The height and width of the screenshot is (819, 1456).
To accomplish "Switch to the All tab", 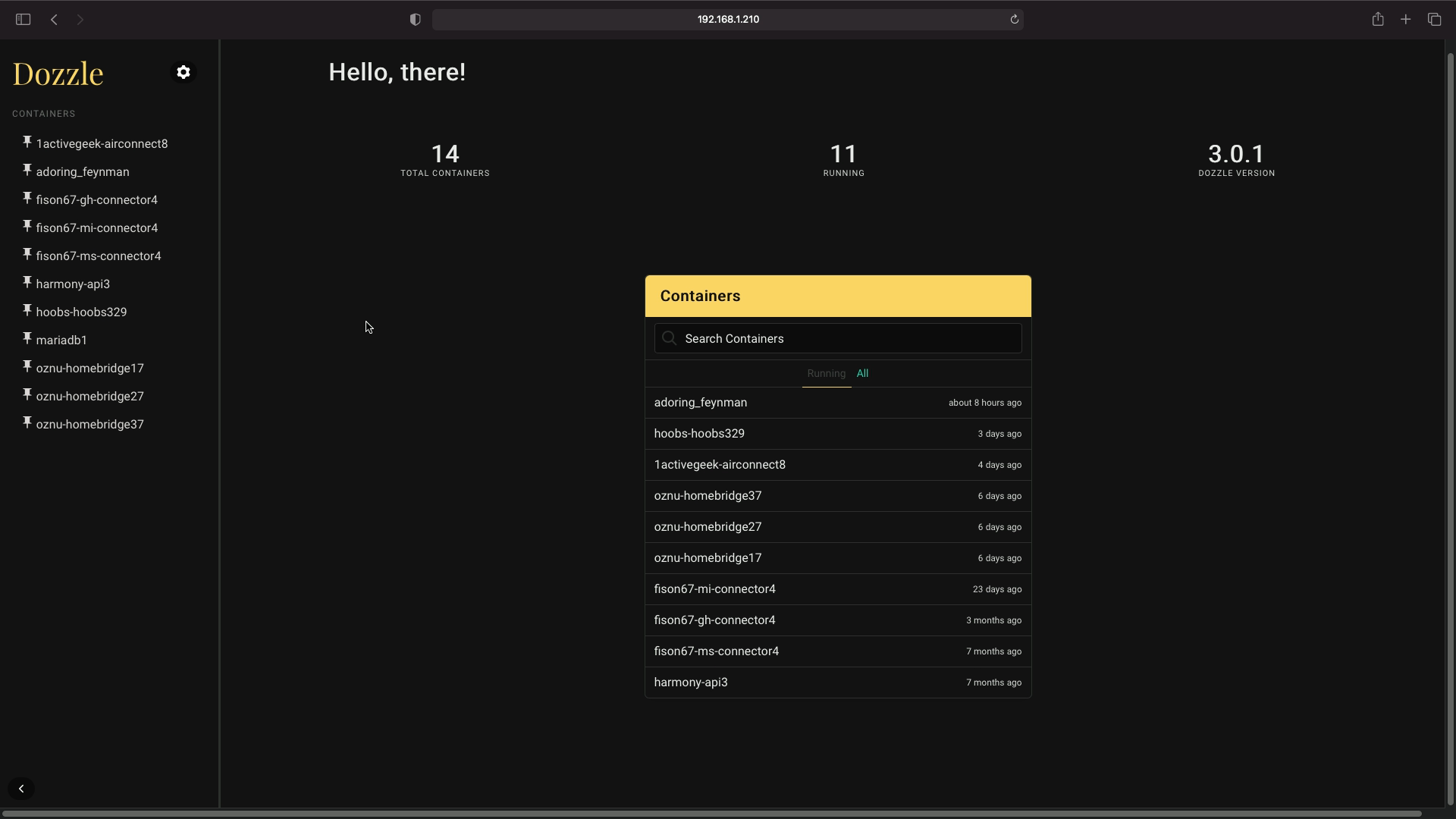I will coord(862,373).
